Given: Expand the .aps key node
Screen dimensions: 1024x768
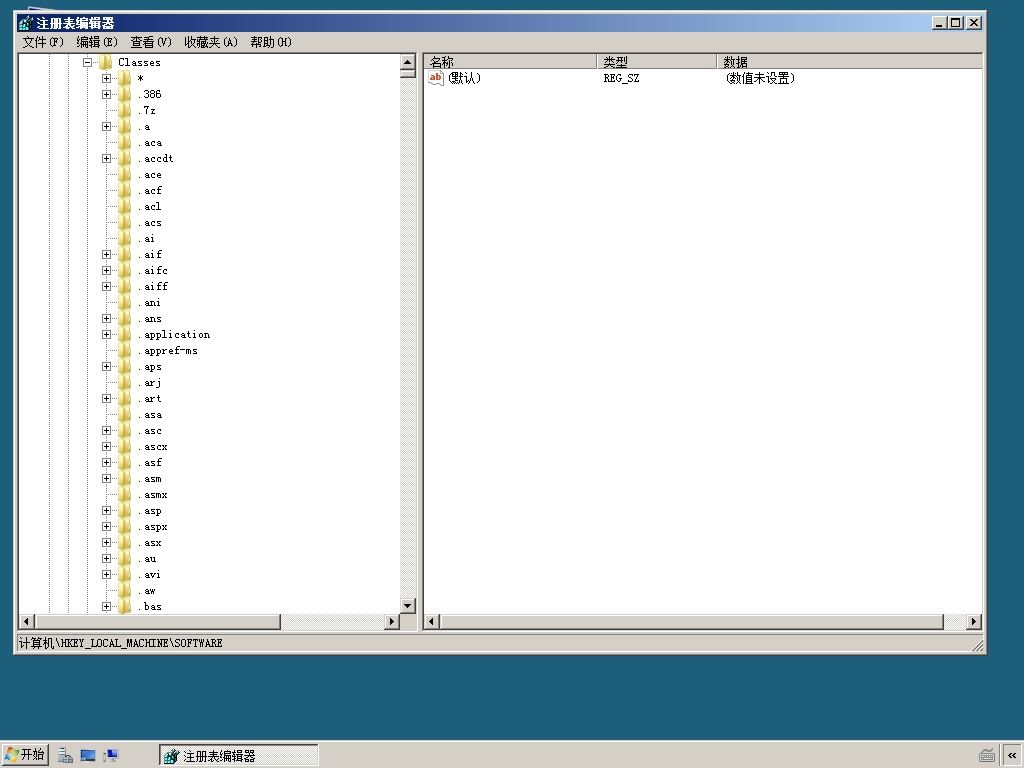Looking at the screenshot, I should coord(106,366).
